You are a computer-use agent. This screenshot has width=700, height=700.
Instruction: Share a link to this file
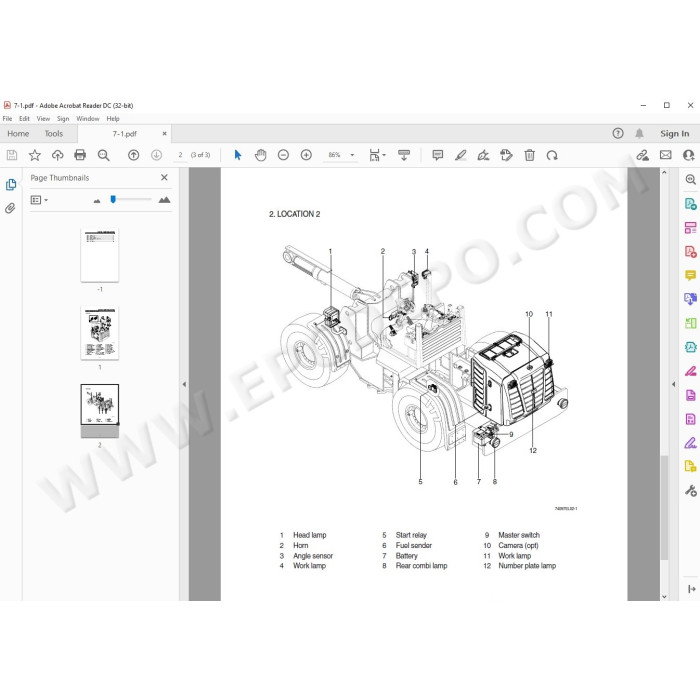click(x=643, y=155)
